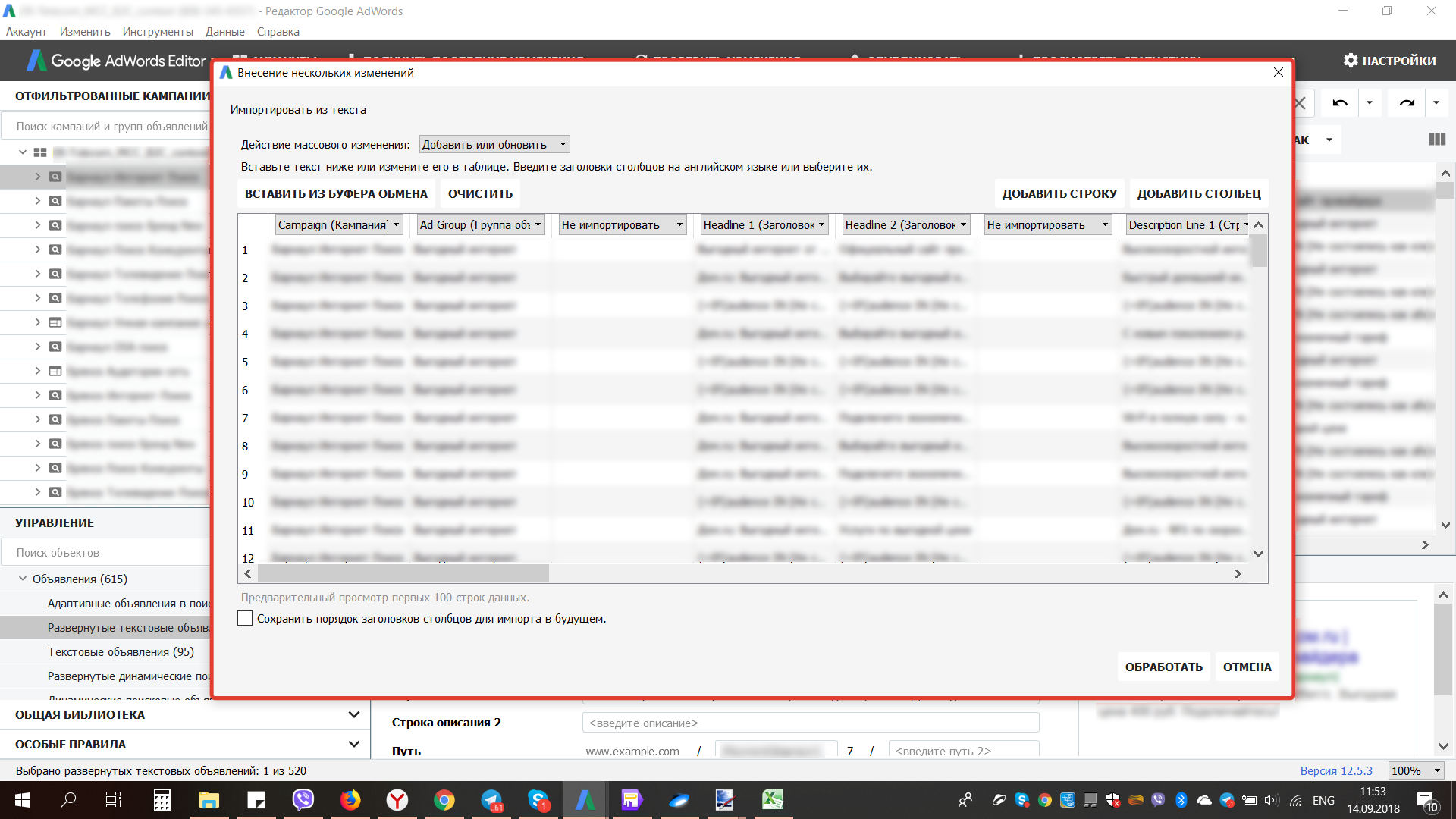Click the Bluetooth tray icon
The image size is (1456, 819).
click(1181, 800)
